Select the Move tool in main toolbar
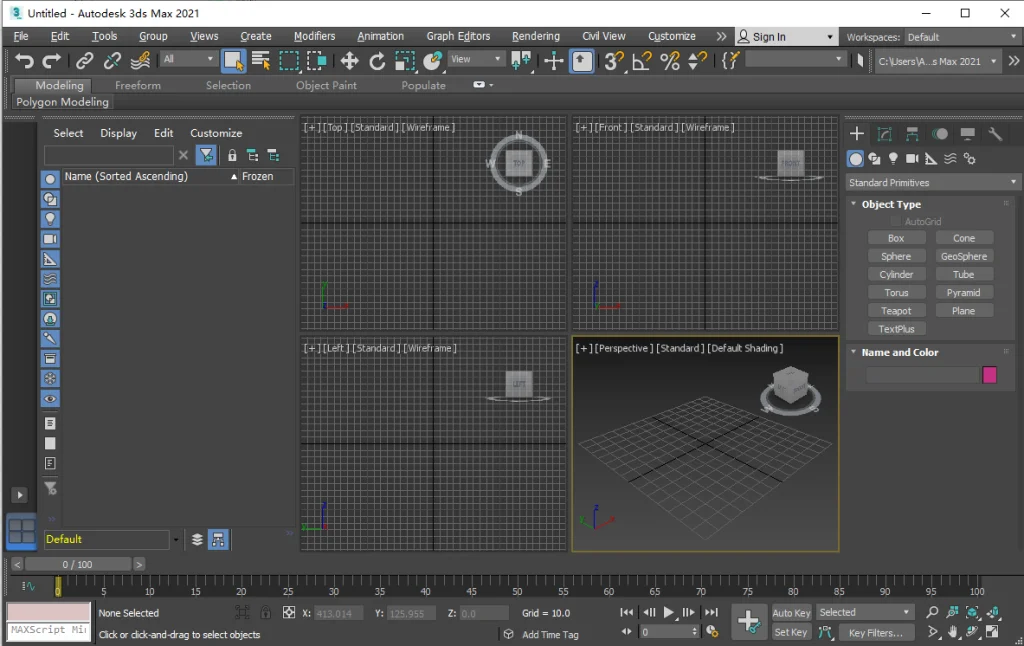Image resolution: width=1024 pixels, height=646 pixels. tap(349, 61)
